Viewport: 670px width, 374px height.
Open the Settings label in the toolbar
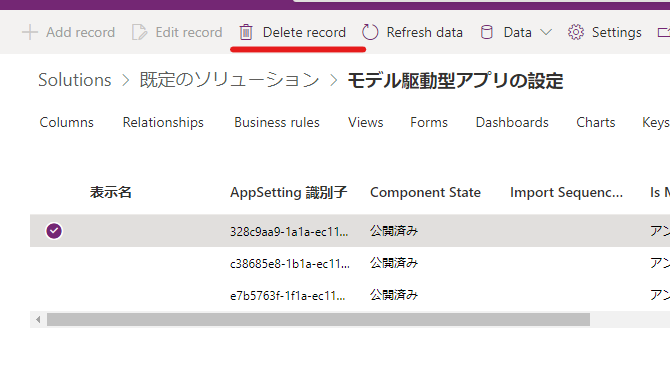pos(617,32)
